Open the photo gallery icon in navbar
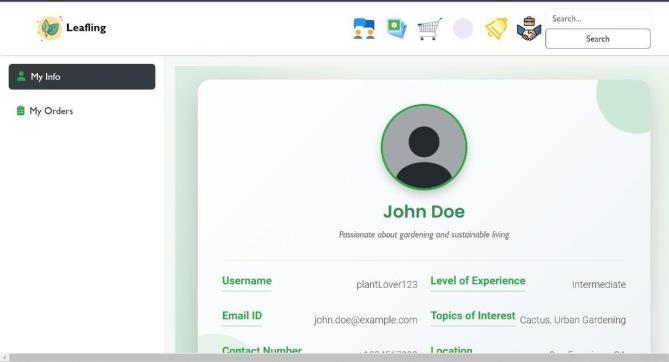This screenshot has width=669, height=362. click(x=396, y=29)
